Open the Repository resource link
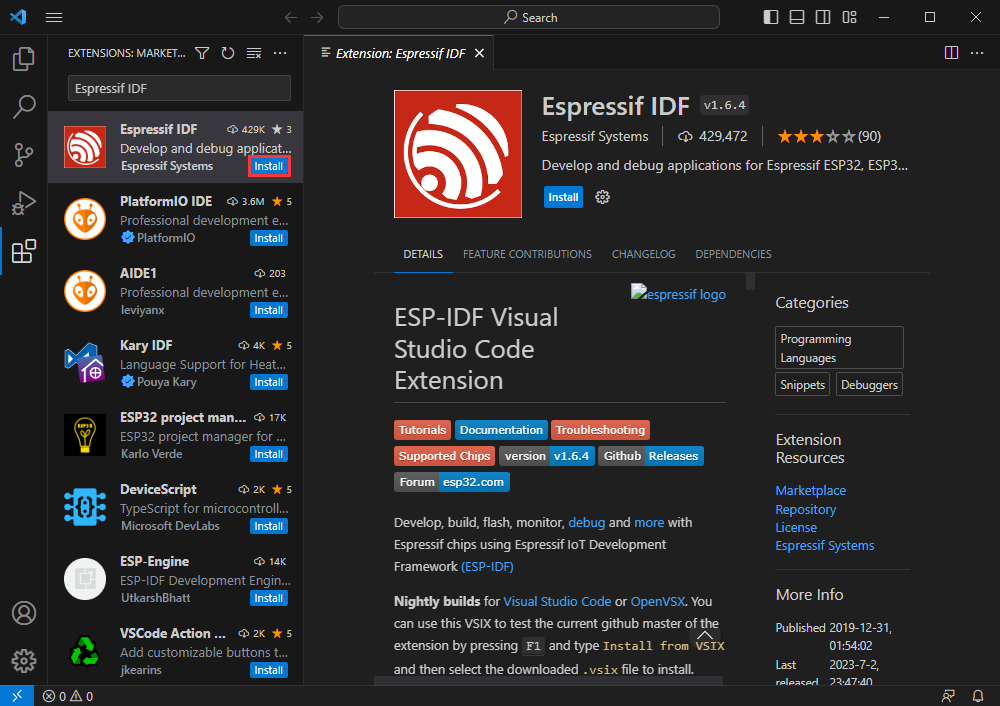Image resolution: width=1000 pixels, height=706 pixels. (x=805, y=510)
